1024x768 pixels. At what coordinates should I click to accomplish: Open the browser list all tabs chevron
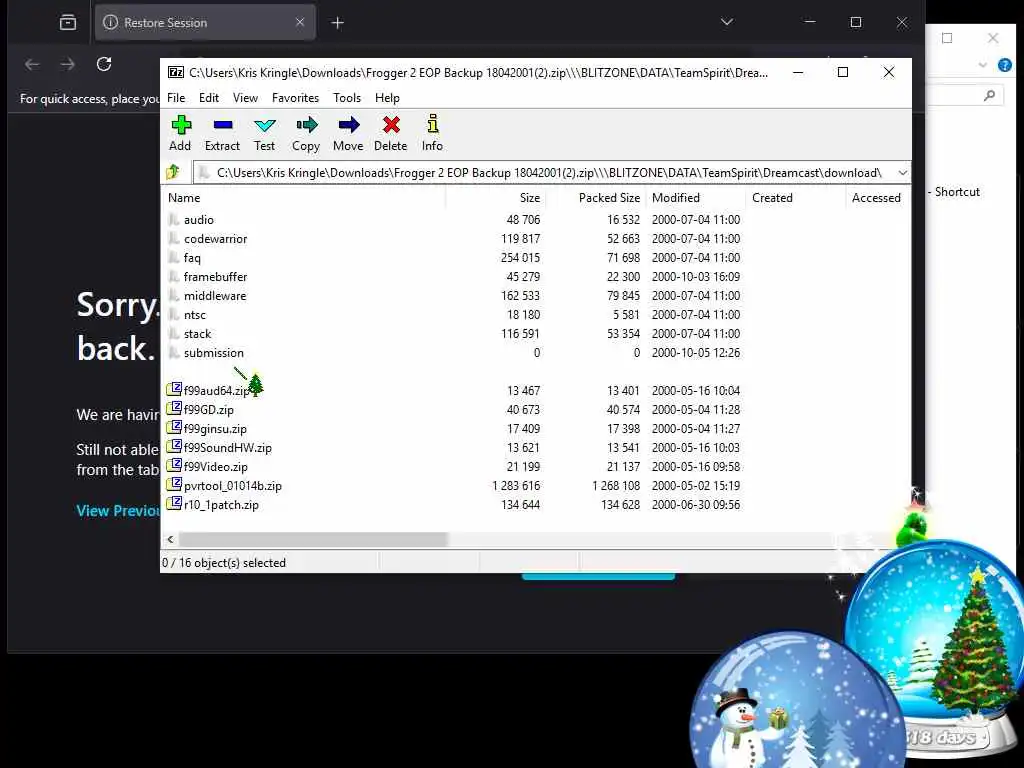tap(727, 22)
